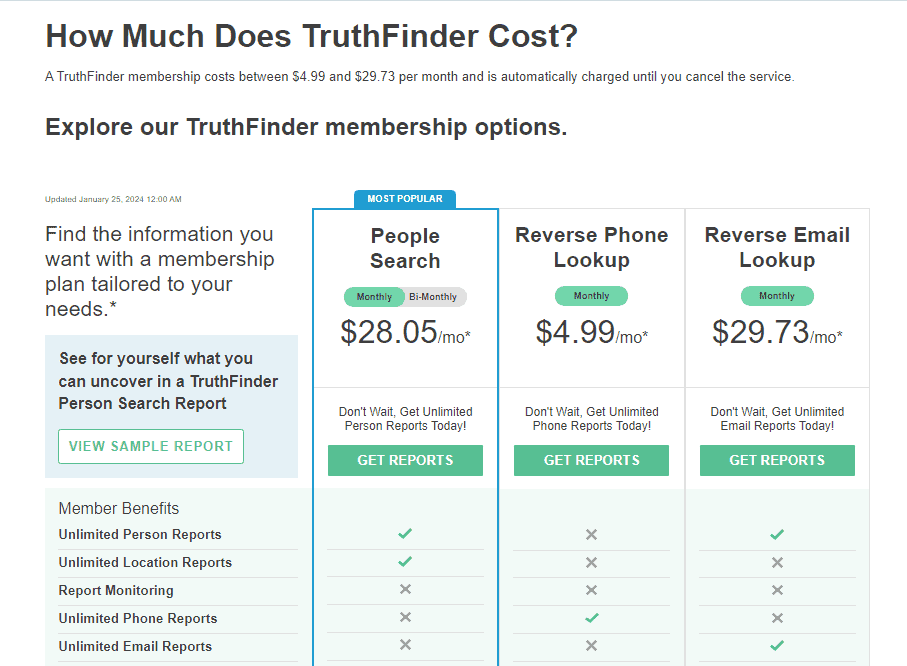Click Get Reports for Reverse Email Lookup
Viewport: 907px width, 666px height.
[777, 460]
